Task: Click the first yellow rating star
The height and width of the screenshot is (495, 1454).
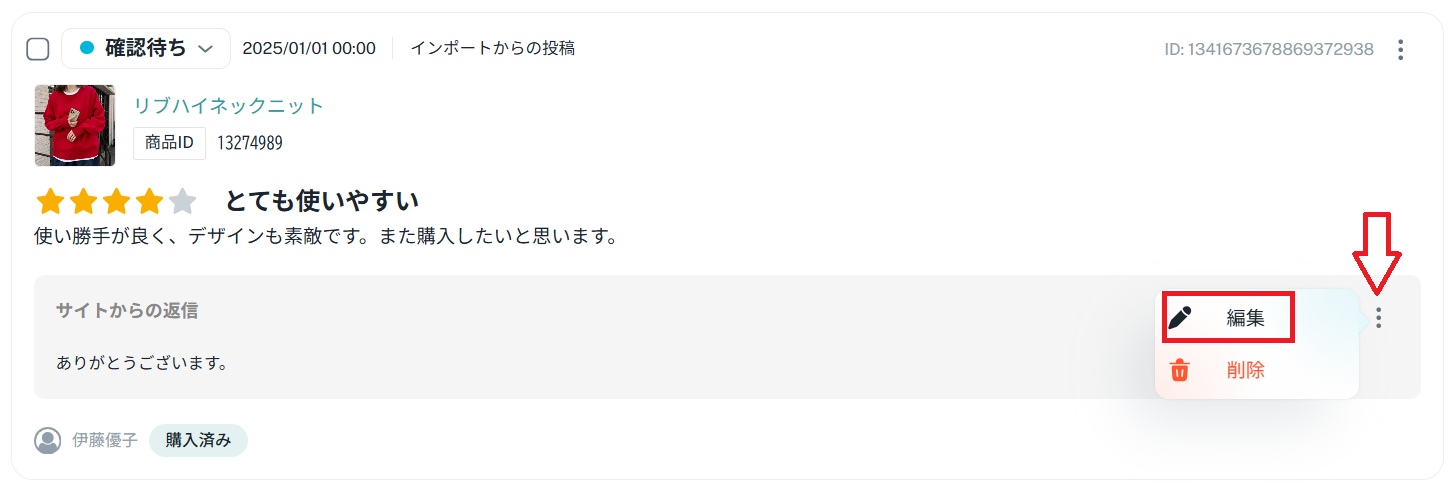Action: coord(50,202)
